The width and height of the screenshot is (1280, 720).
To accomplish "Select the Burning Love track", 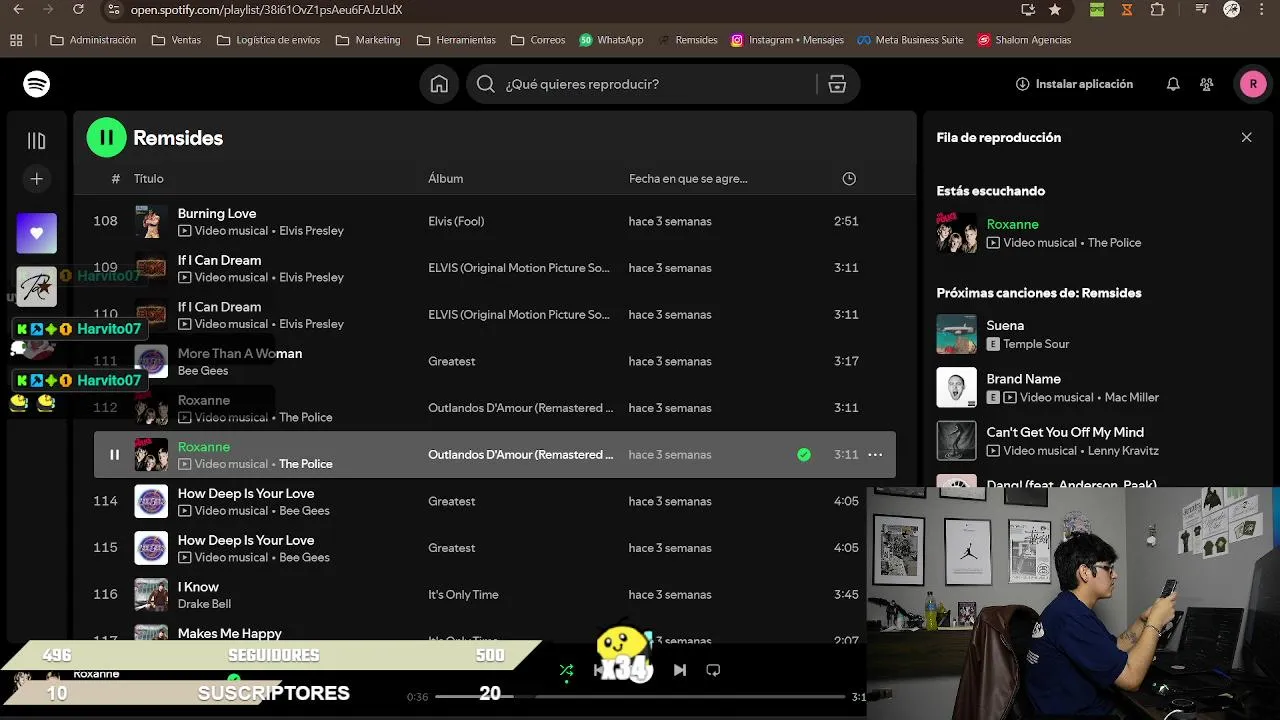I will [x=217, y=213].
